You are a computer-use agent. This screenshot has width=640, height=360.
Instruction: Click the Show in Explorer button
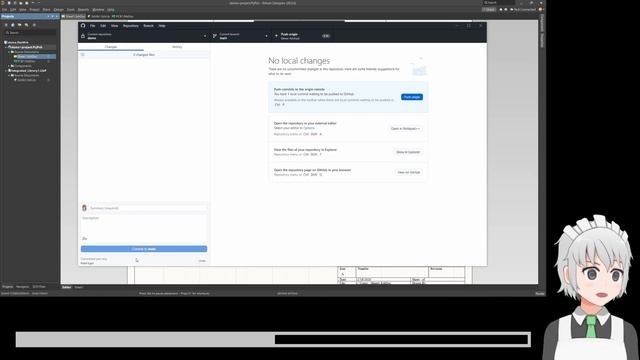tap(408, 152)
